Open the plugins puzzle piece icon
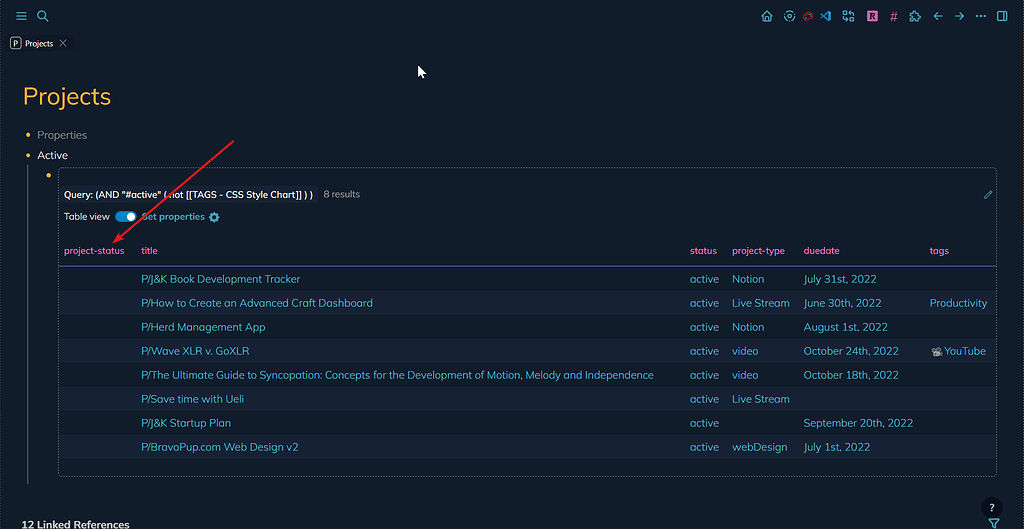 [x=915, y=16]
